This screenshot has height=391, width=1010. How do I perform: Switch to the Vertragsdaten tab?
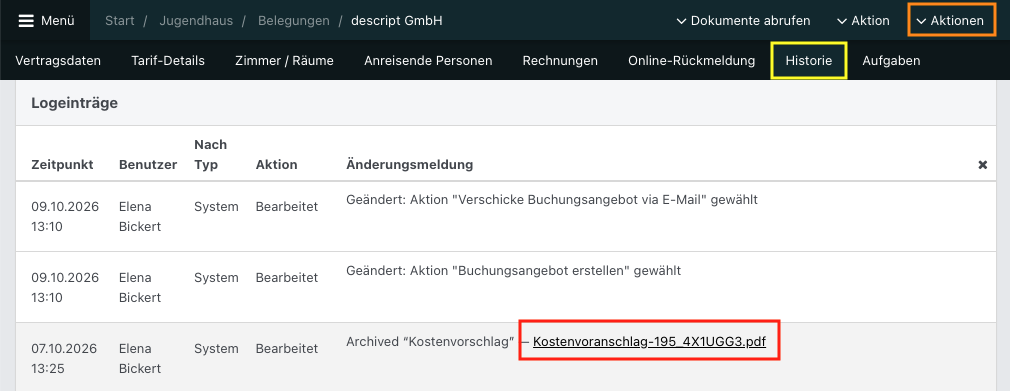[x=58, y=61]
